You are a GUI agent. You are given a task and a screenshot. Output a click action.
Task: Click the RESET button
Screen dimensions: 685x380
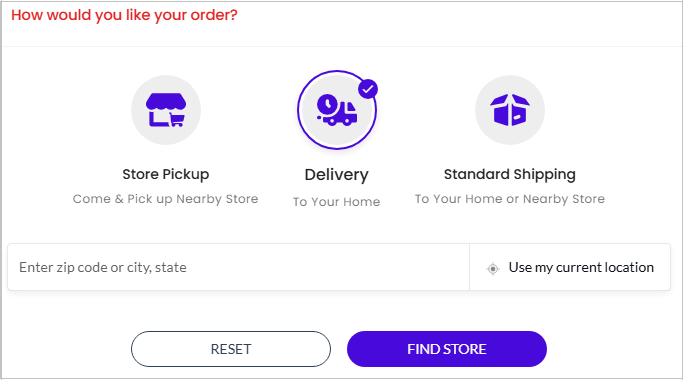click(231, 349)
